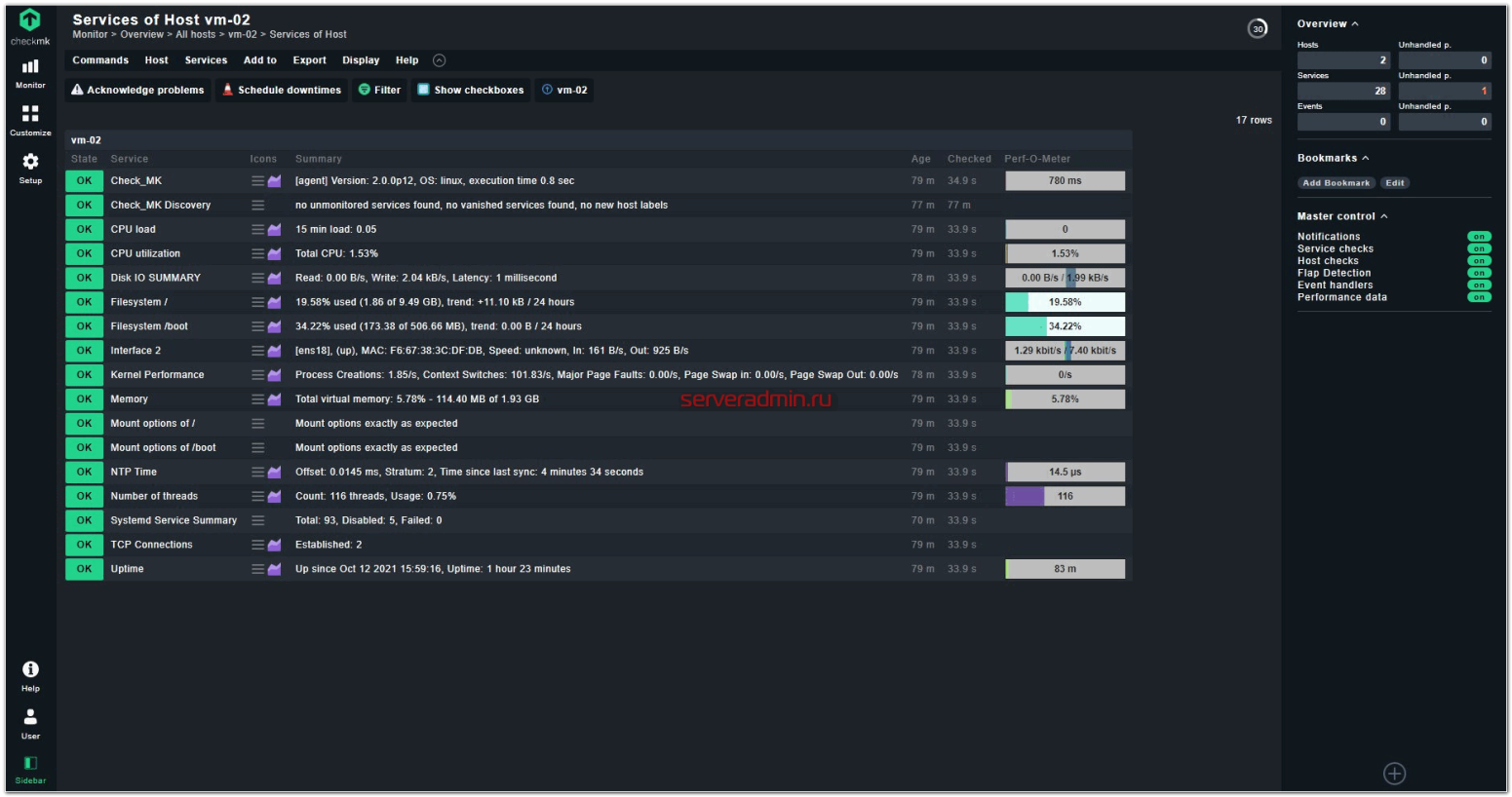1512x797 pixels.
Task: Click Acknowledge problems button
Action: click(138, 91)
